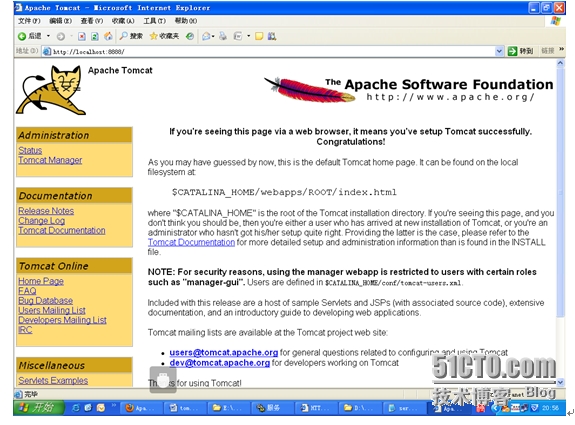Image resolution: width=575 pixels, height=425 pixels.
Task: Click the History icon in toolbar
Action: pos(190,36)
